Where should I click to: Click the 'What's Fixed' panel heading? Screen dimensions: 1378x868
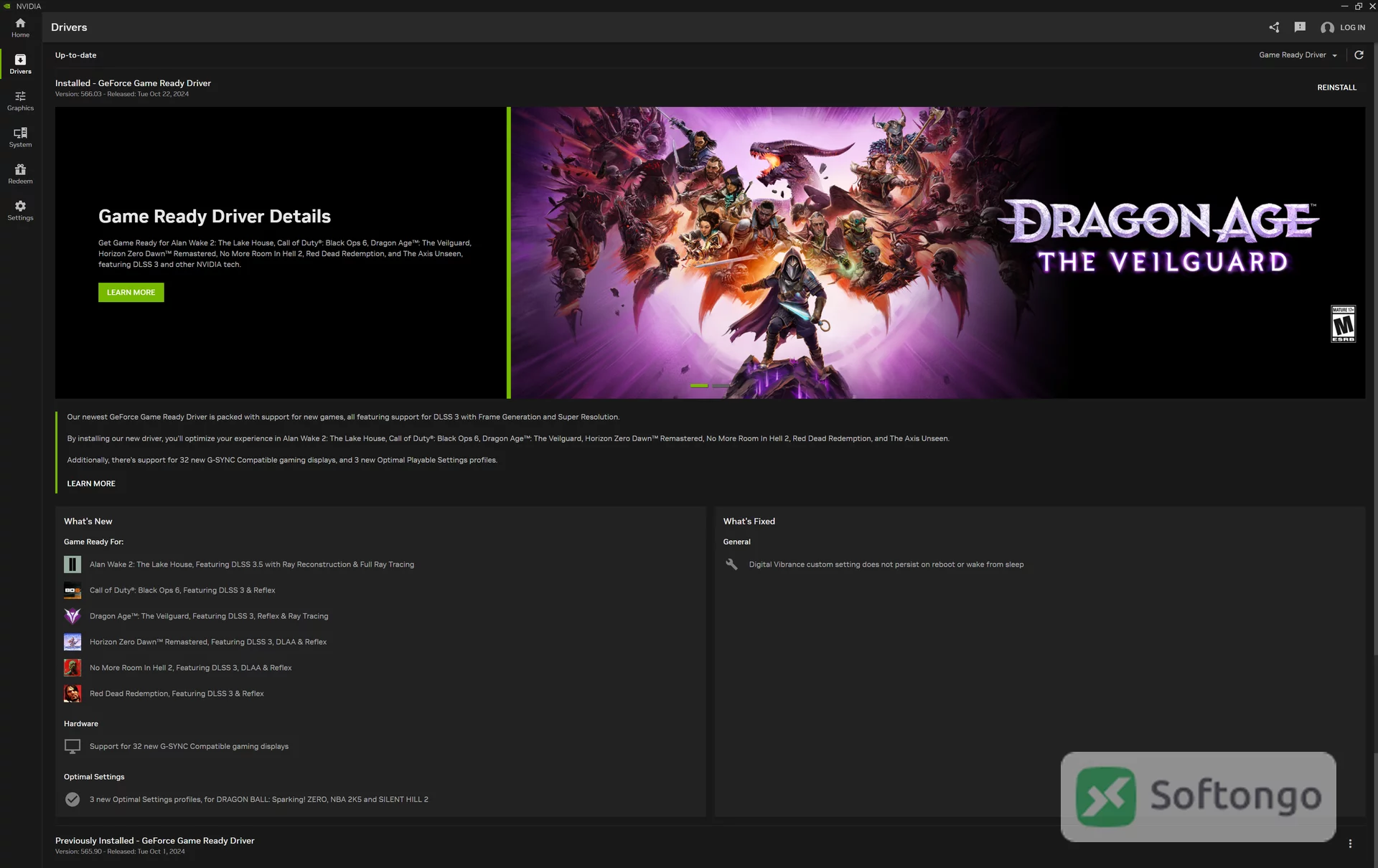[x=749, y=522]
